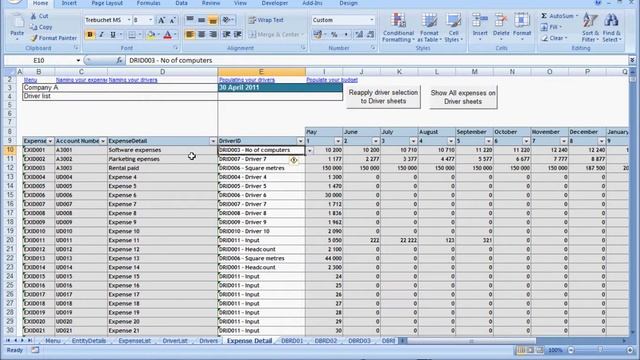Click Decrease Decimal icon
Viewport: 640px width, 360px height.
(370, 35)
